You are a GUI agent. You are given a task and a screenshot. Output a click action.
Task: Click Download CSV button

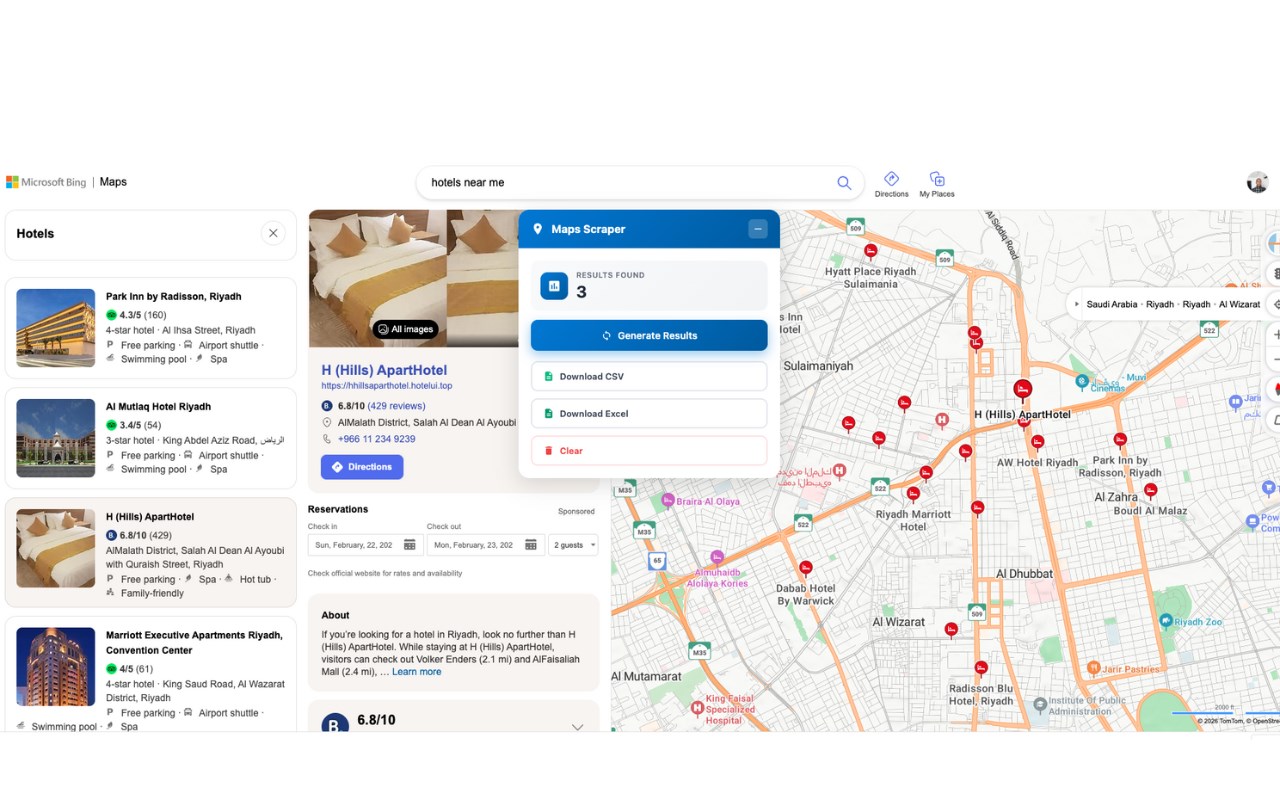pyautogui.click(x=649, y=377)
